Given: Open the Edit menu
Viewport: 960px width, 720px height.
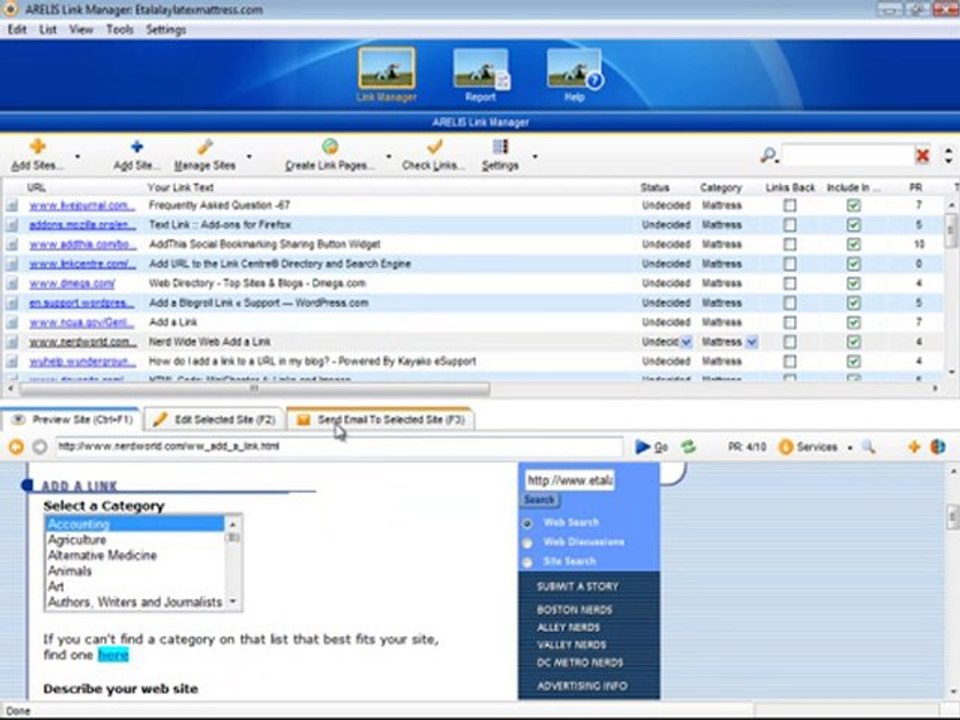Looking at the screenshot, I should [x=17, y=29].
